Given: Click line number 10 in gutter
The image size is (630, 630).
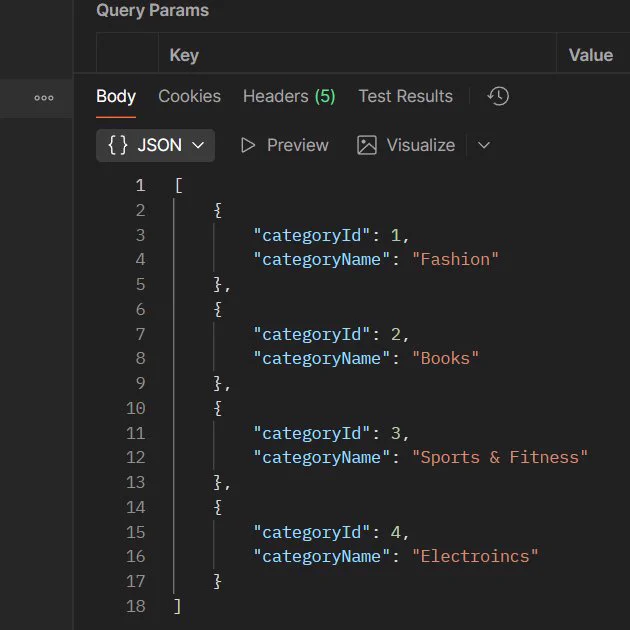Looking at the screenshot, I should (135, 408).
